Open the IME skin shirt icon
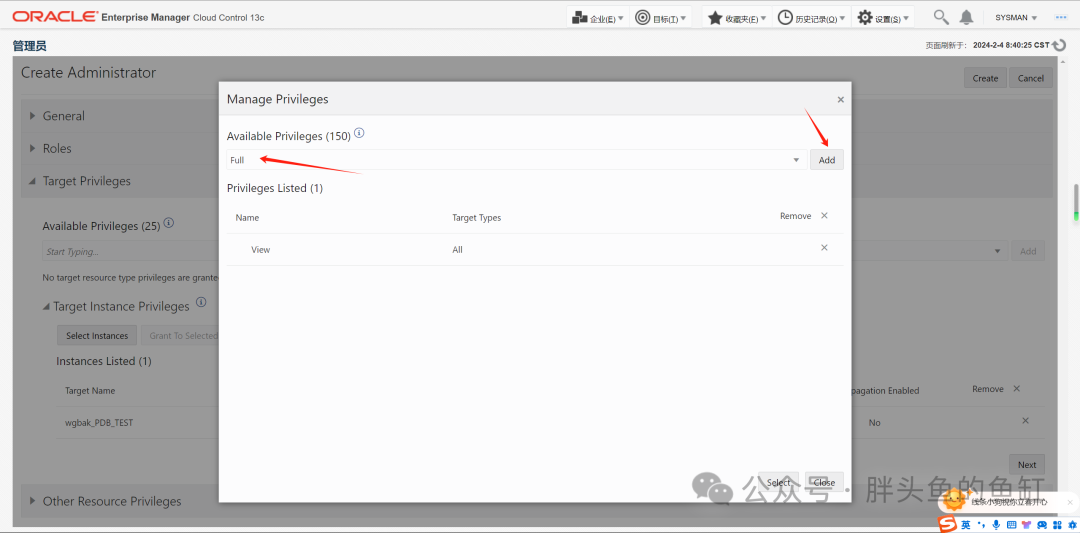 point(1026,525)
